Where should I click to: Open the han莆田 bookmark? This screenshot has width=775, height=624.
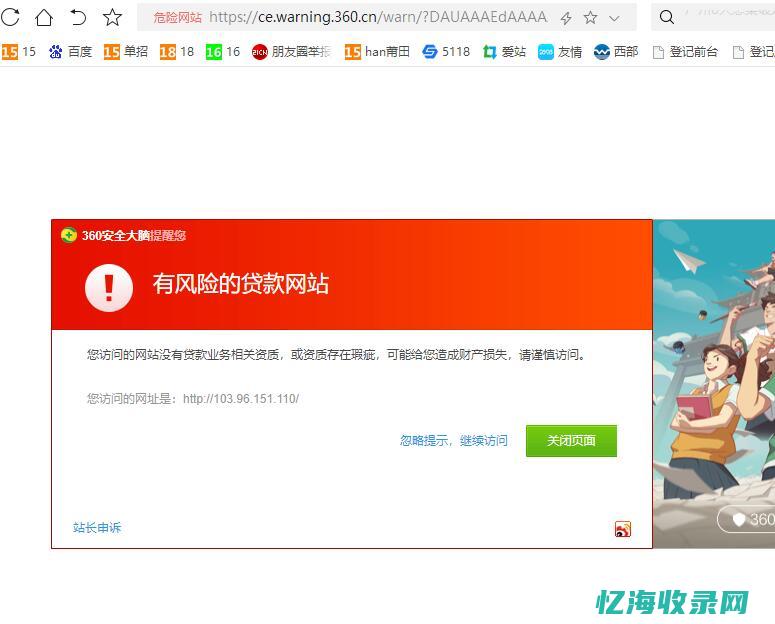377,51
